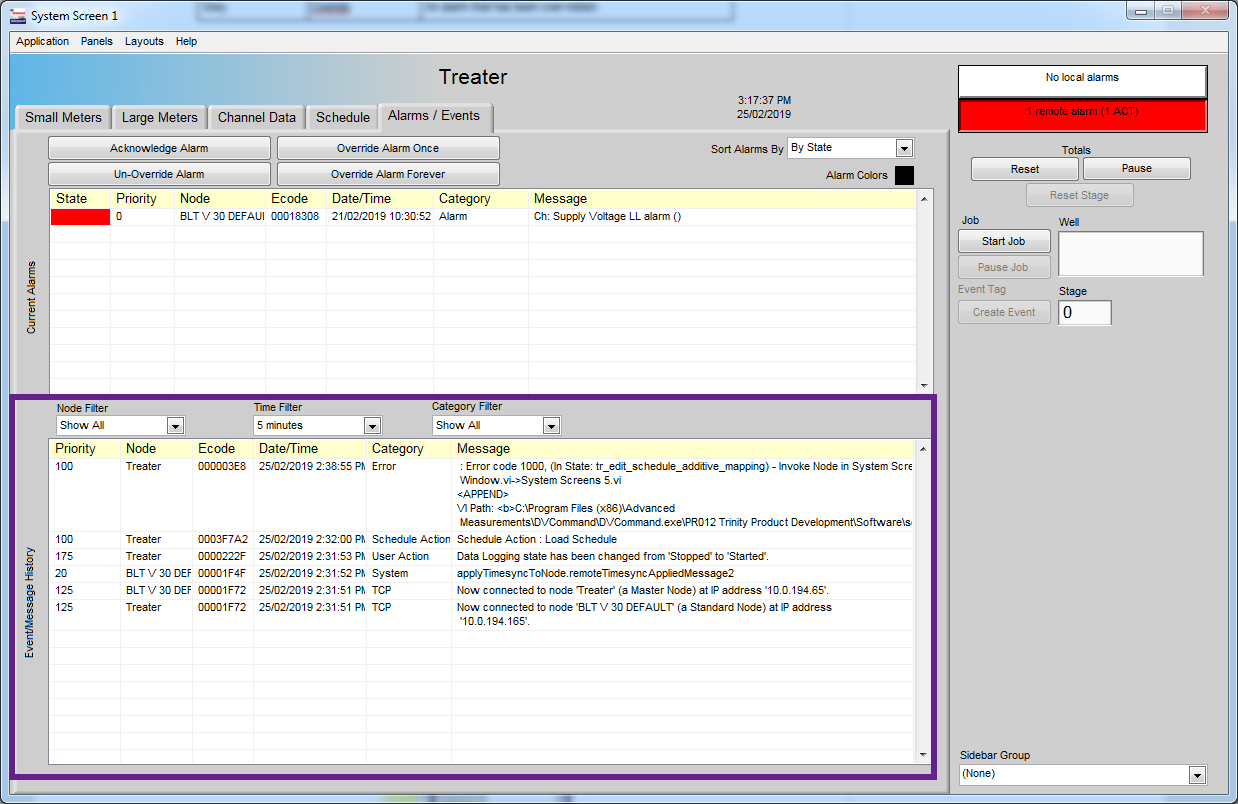Click the Alarm Colors swatch
The image size is (1238, 804).
click(903, 175)
